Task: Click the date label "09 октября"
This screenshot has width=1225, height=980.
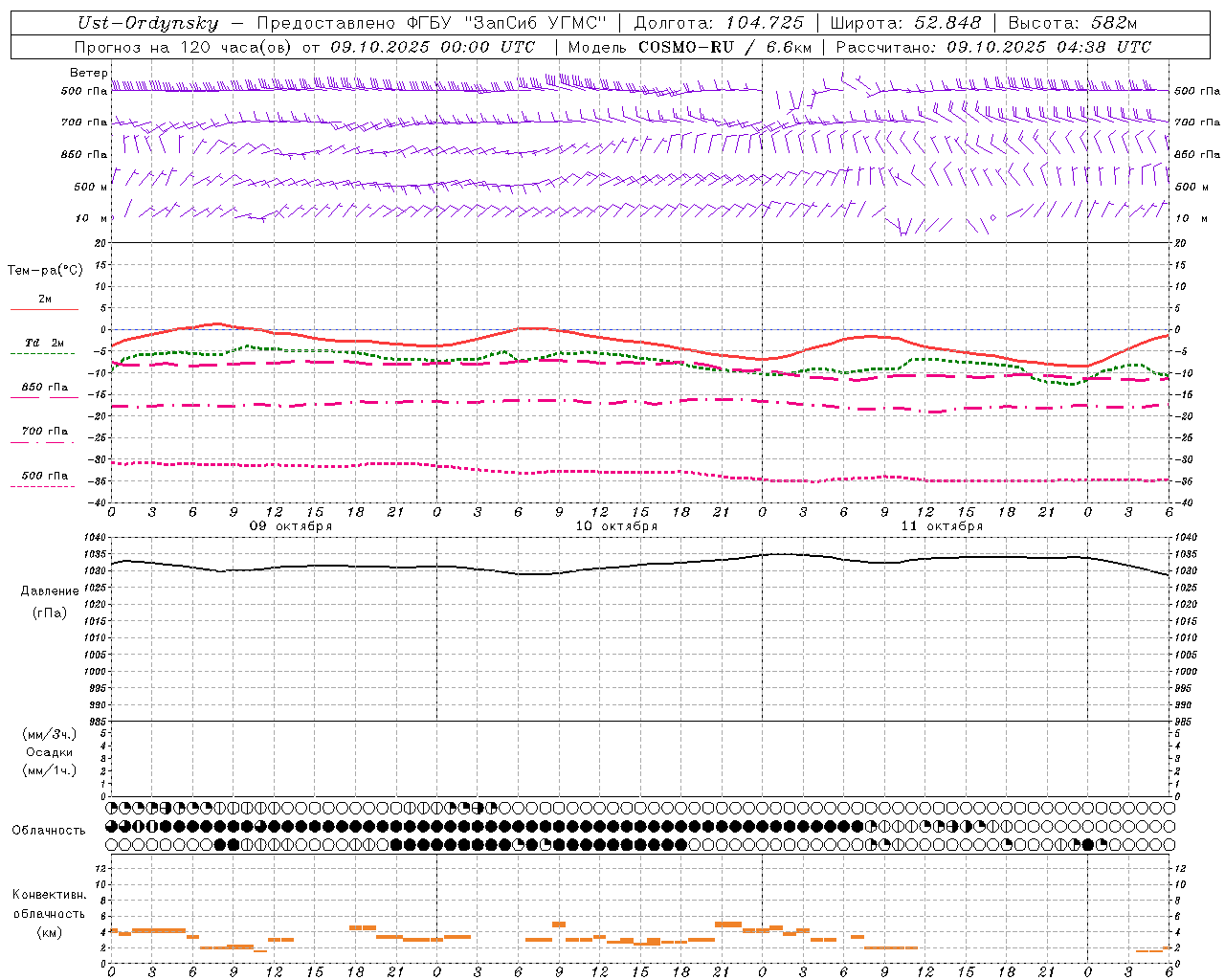Action: point(291,526)
